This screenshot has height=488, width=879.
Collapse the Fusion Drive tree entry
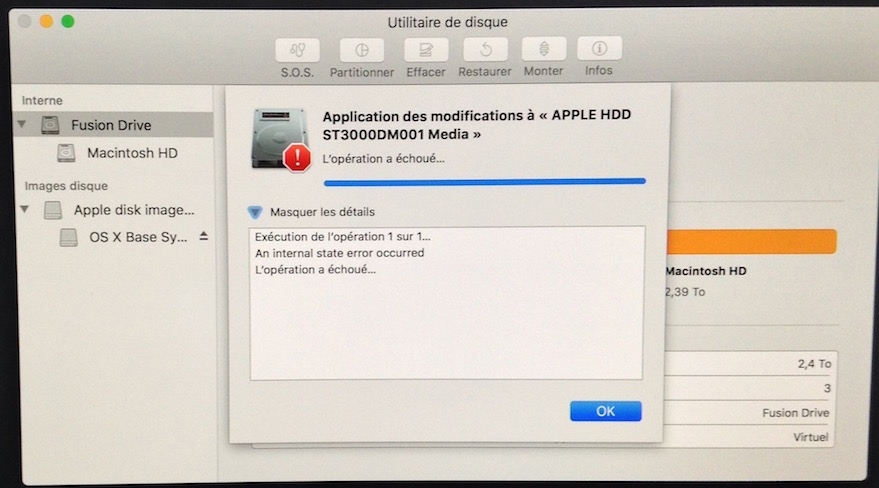(22, 124)
